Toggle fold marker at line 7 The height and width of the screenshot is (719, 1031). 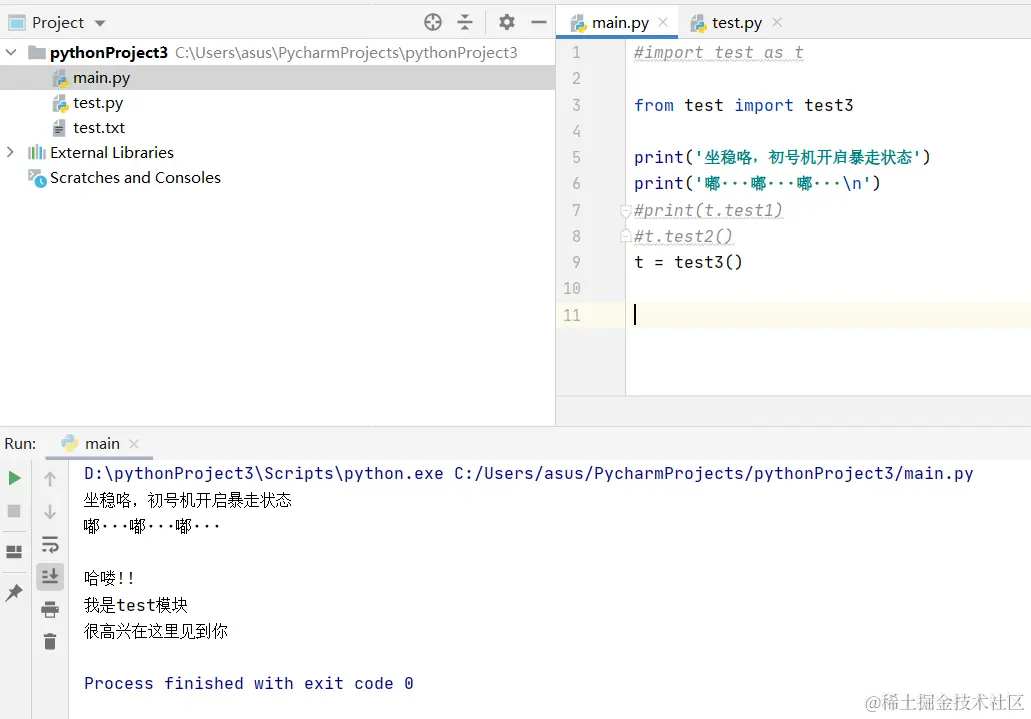click(x=626, y=211)
